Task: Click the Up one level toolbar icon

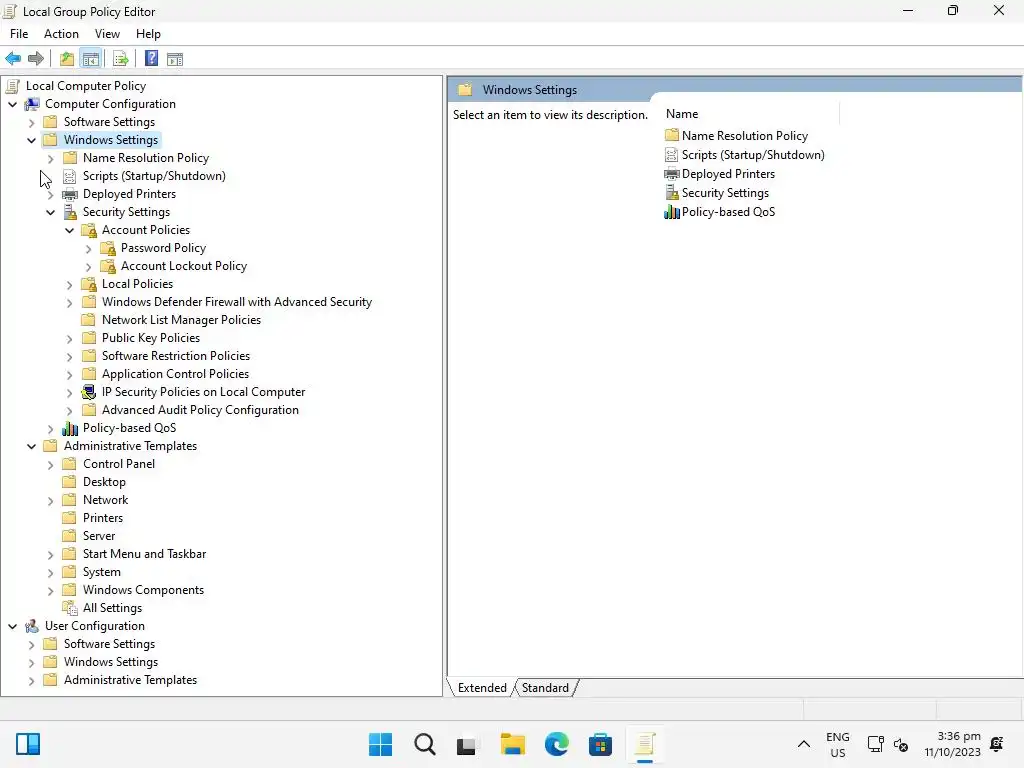Action: [x=67, y=59]
